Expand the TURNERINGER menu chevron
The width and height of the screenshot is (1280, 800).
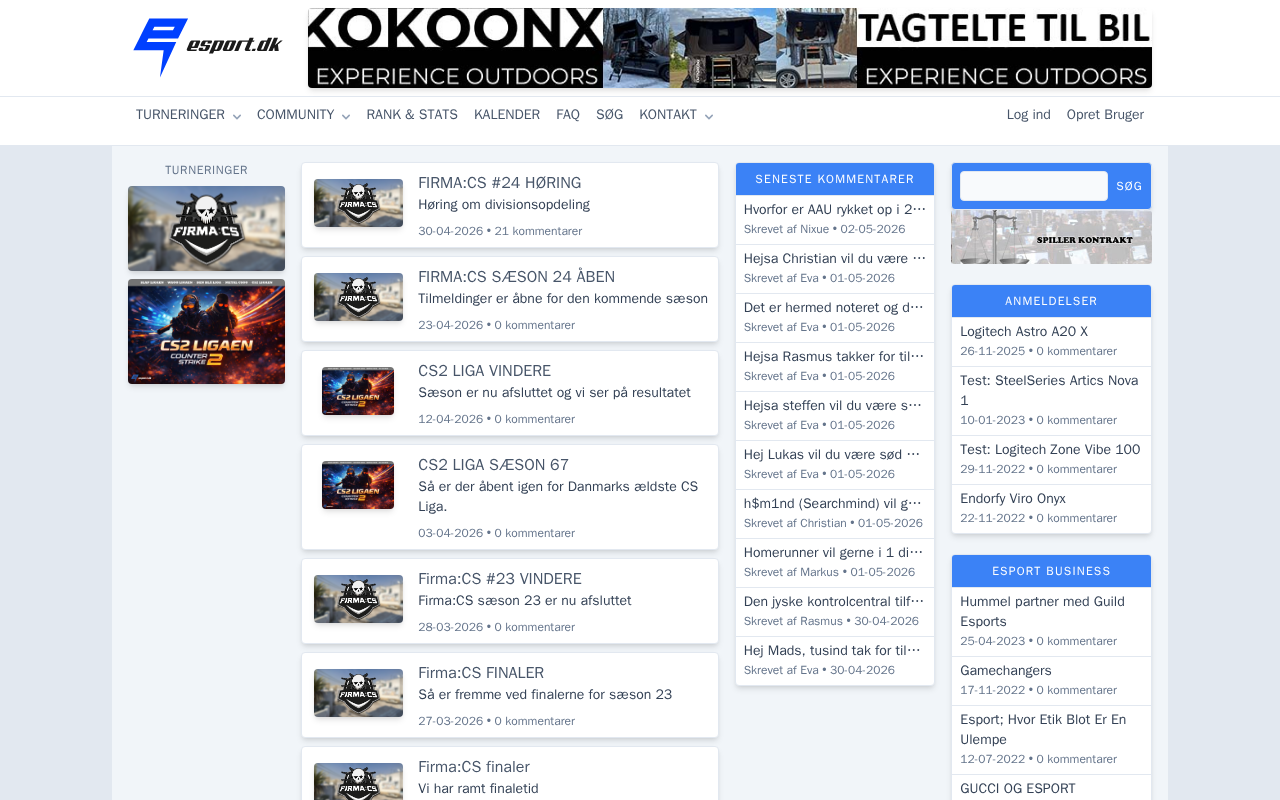(x=237, y=116)
